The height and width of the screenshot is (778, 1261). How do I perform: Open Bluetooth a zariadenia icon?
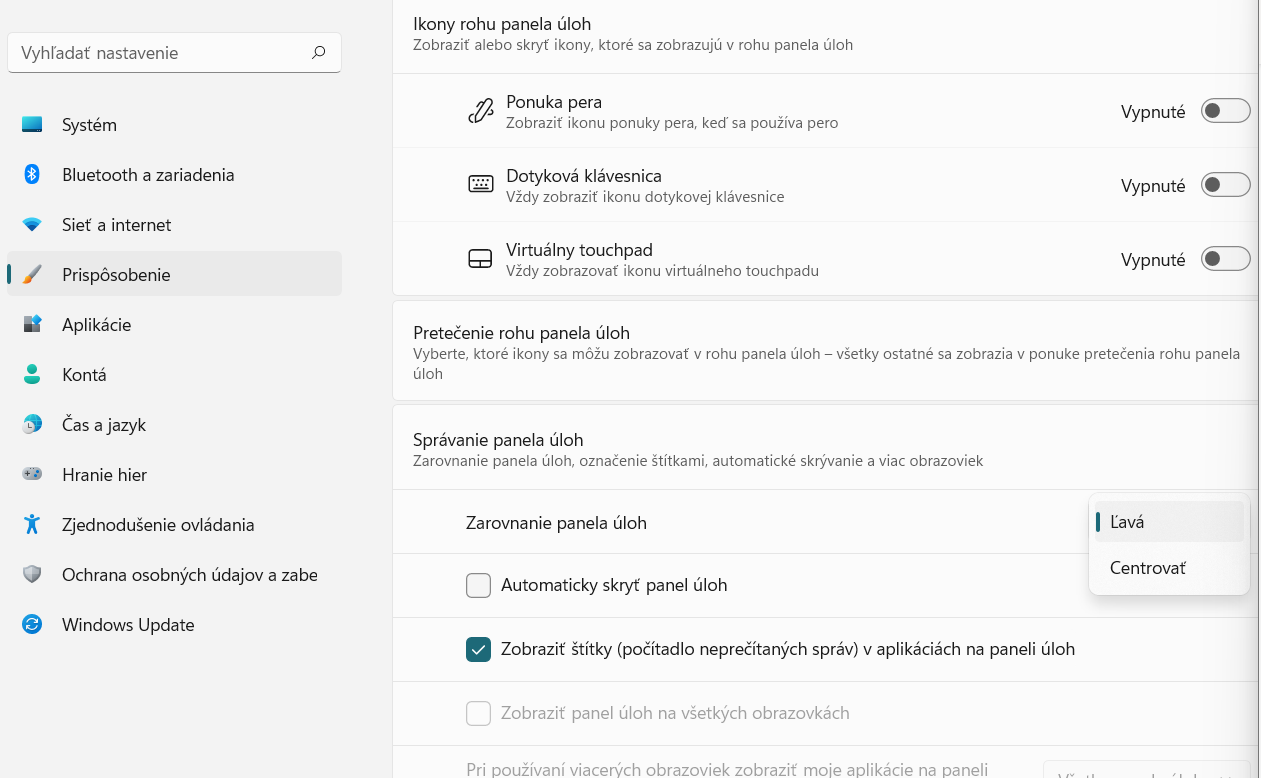[32, 175]
